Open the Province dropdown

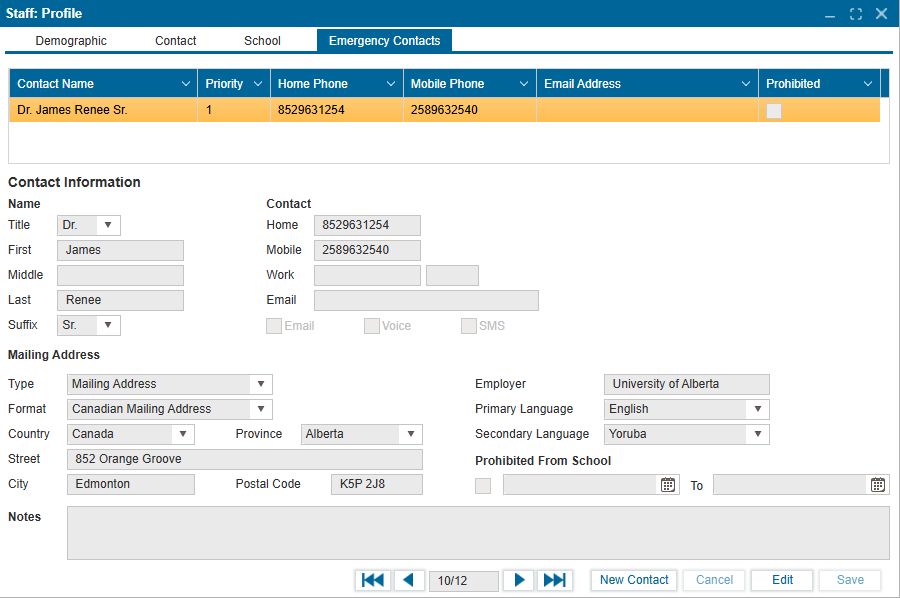pos(410,434)
